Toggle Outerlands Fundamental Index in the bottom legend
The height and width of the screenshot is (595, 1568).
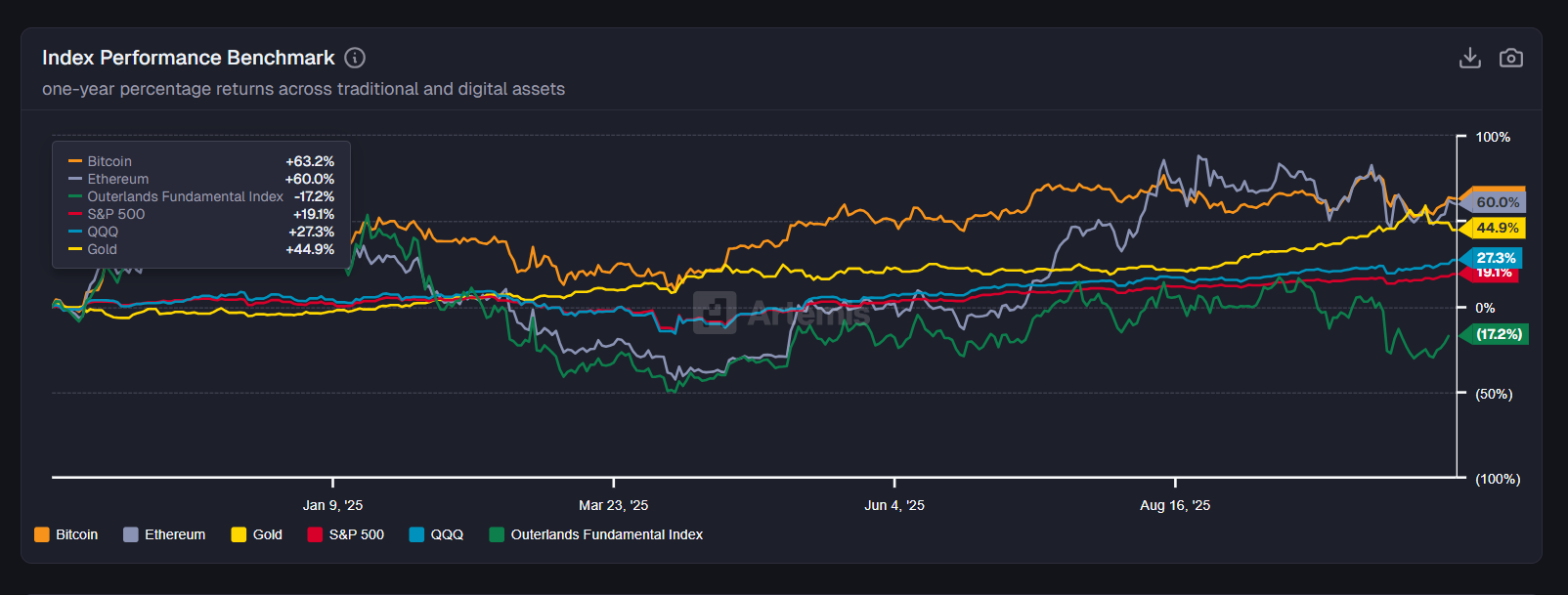pyautogui.click(x=596, y=534)
